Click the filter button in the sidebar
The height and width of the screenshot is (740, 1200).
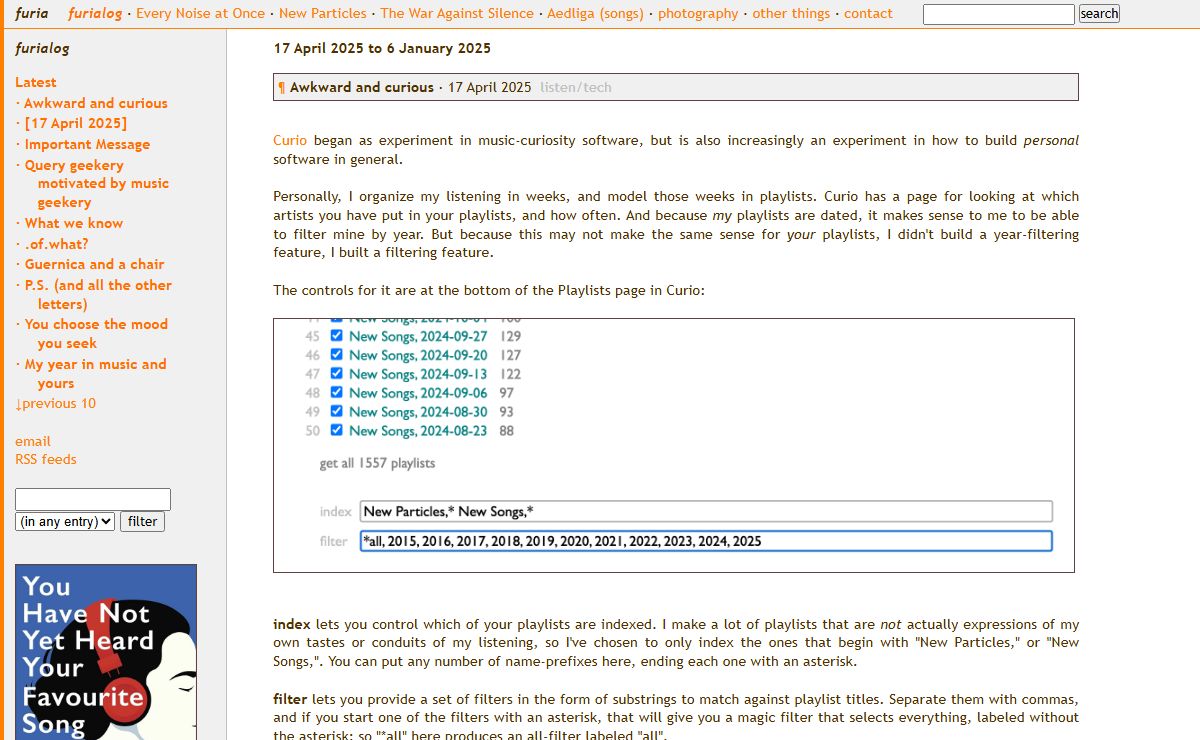(142, 521)
